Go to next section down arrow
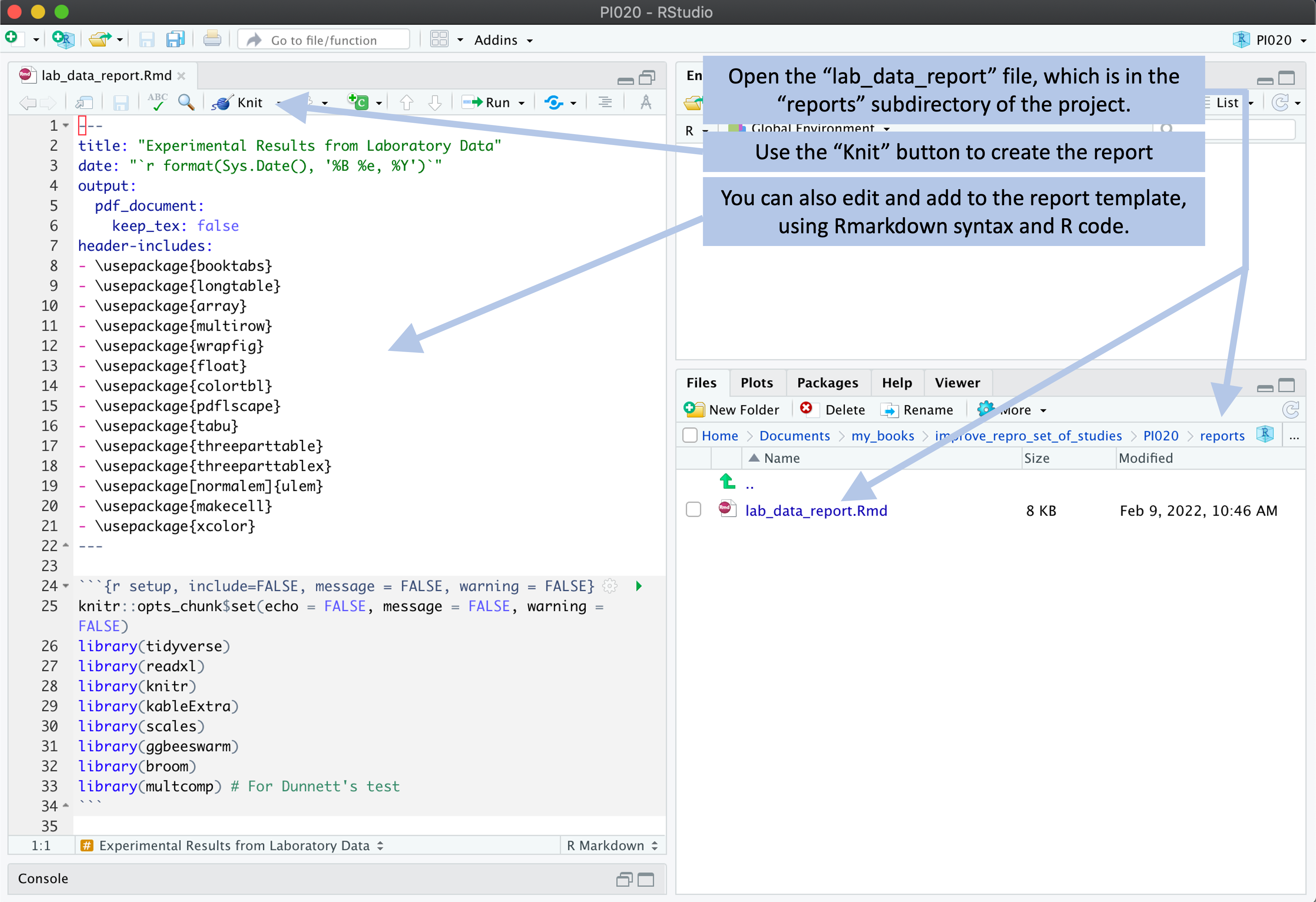This screenshot has width=1316, height=902. [x=434, y=102]
